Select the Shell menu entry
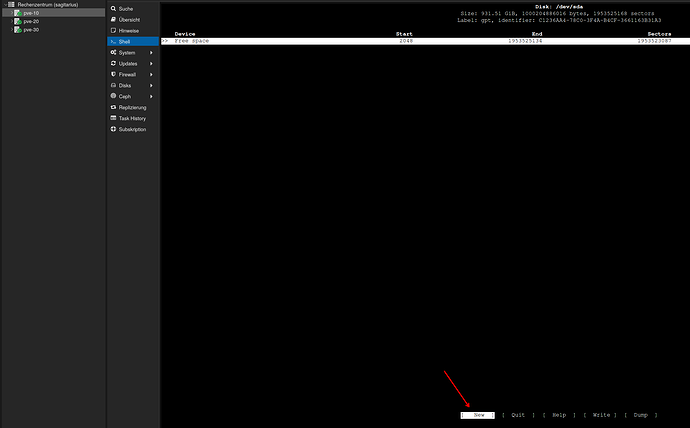690x428 pixels. [133, 41]
